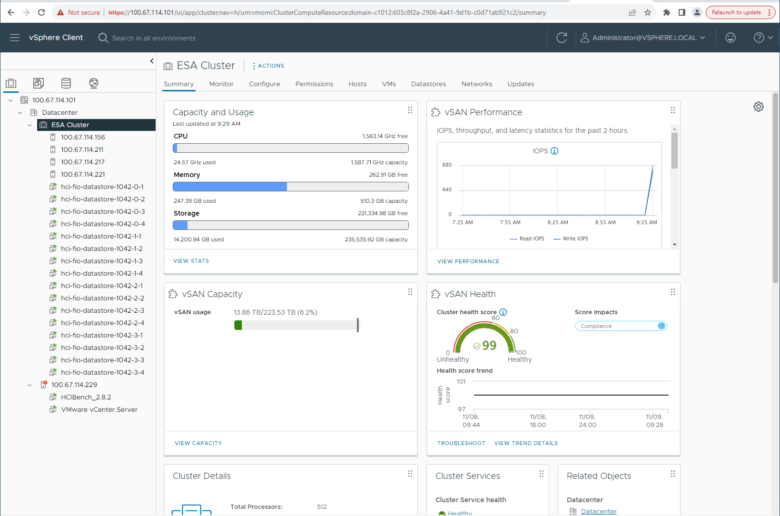Click the browser profile avatar icon

[x=697, y=12]
